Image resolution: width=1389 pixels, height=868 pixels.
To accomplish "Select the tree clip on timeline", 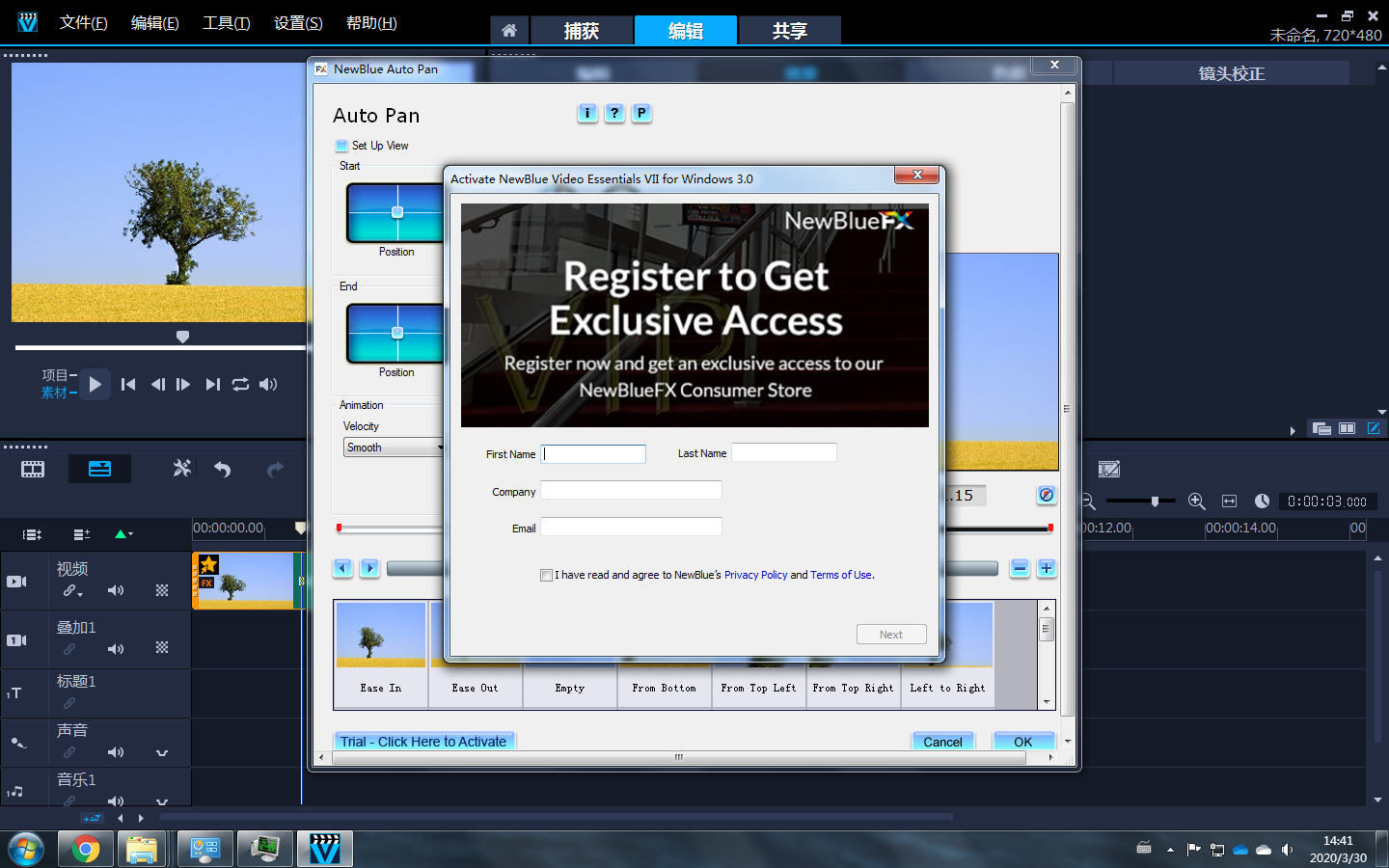I will (249, 581).
